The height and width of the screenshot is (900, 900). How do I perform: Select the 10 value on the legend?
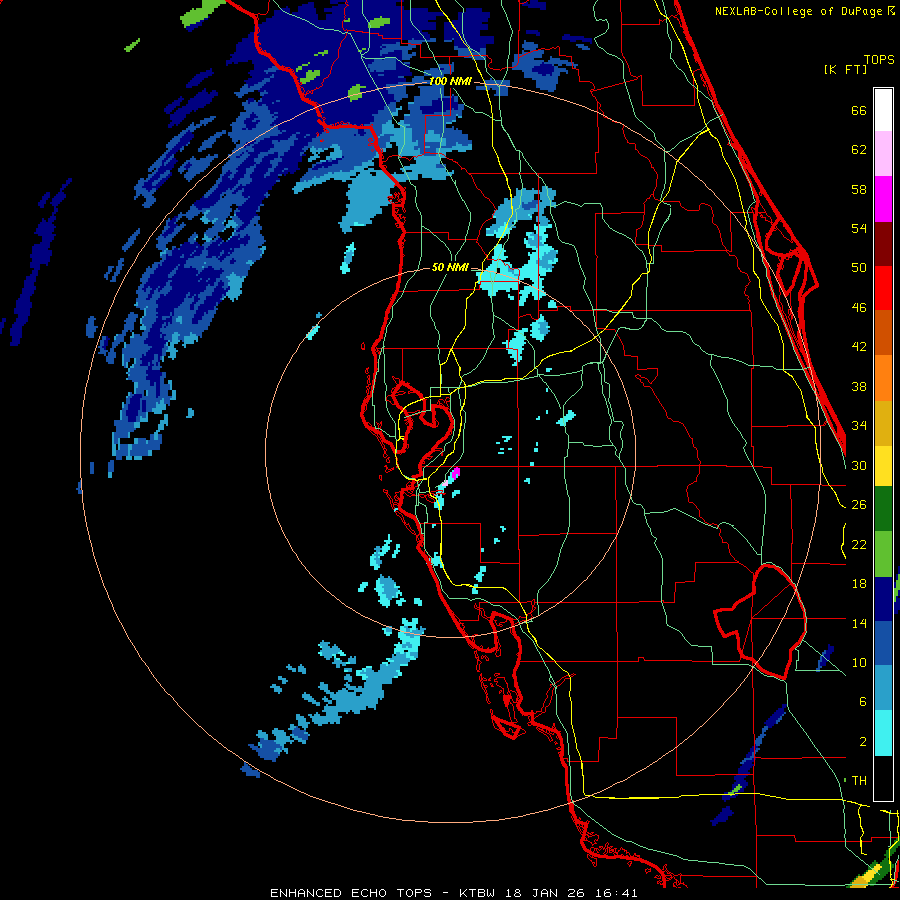coord(859,662)
